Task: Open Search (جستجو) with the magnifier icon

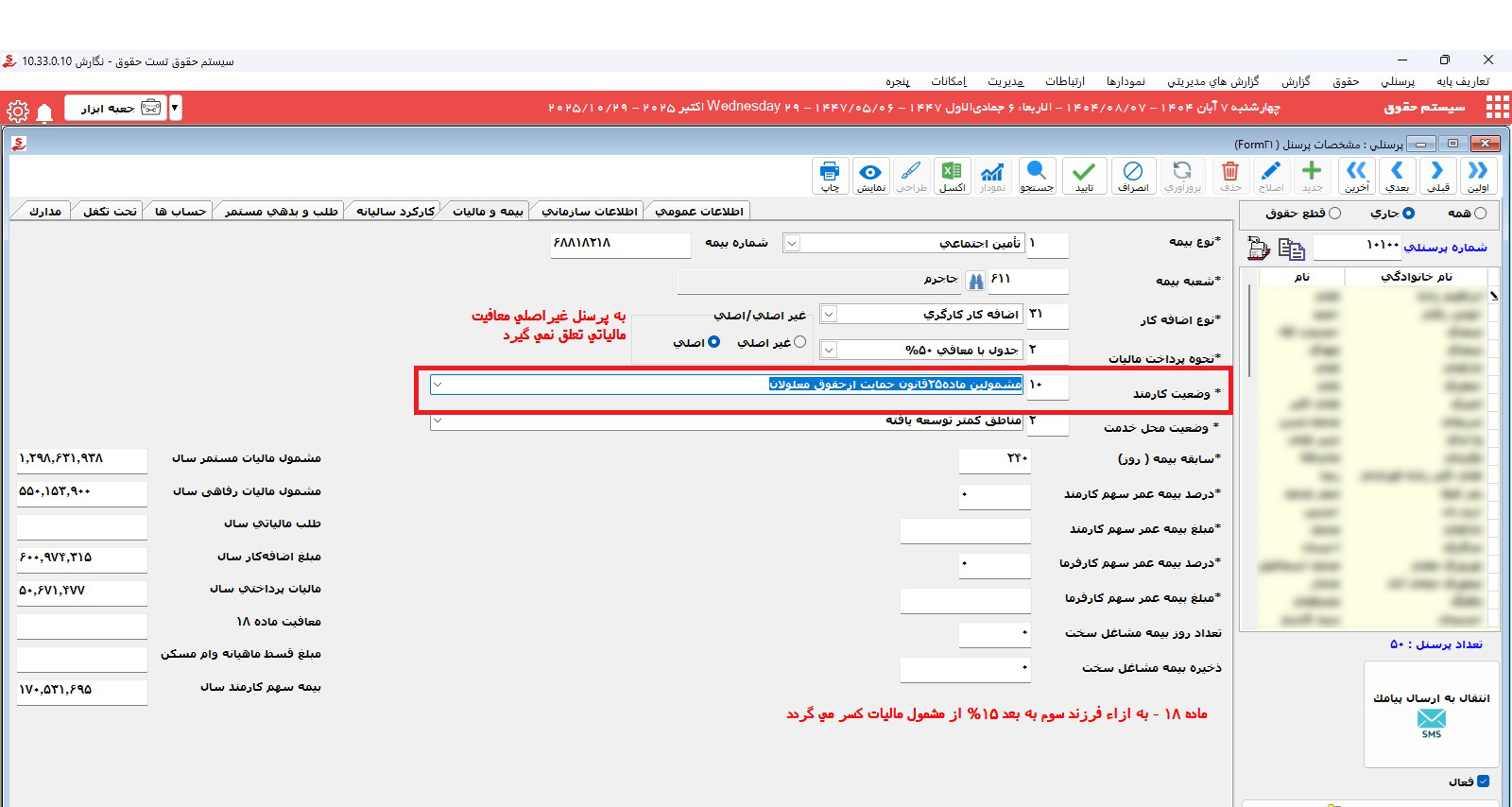Action: click(1036, 176)
